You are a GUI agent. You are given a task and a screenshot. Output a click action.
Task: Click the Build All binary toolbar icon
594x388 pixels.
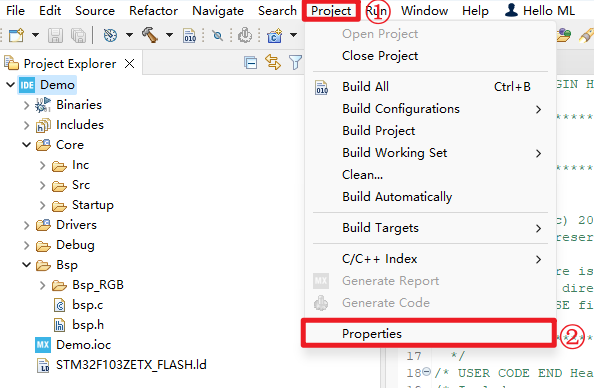point(189,36)
